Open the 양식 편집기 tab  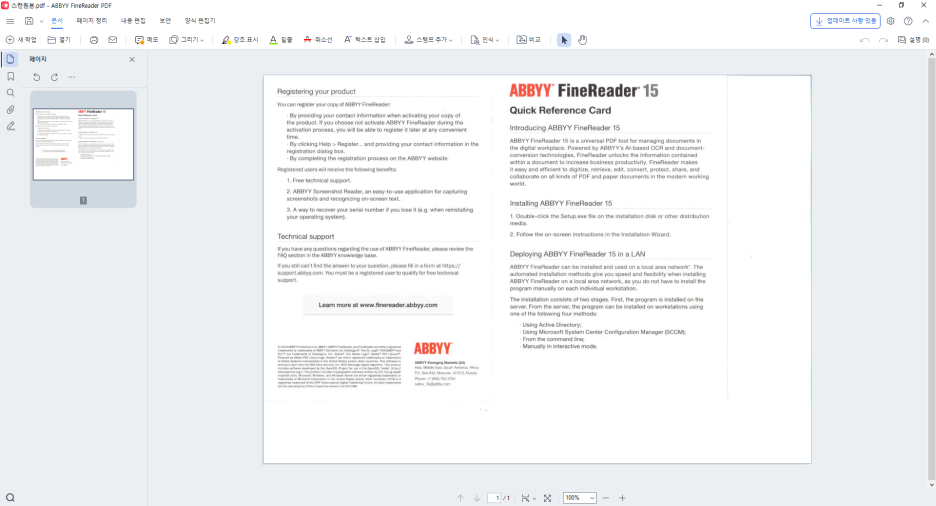pos(200,21)
